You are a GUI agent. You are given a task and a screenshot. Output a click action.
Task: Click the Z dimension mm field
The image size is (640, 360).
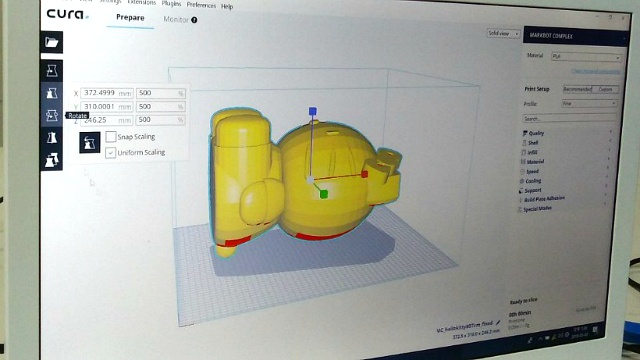click(x=107, y=120)
